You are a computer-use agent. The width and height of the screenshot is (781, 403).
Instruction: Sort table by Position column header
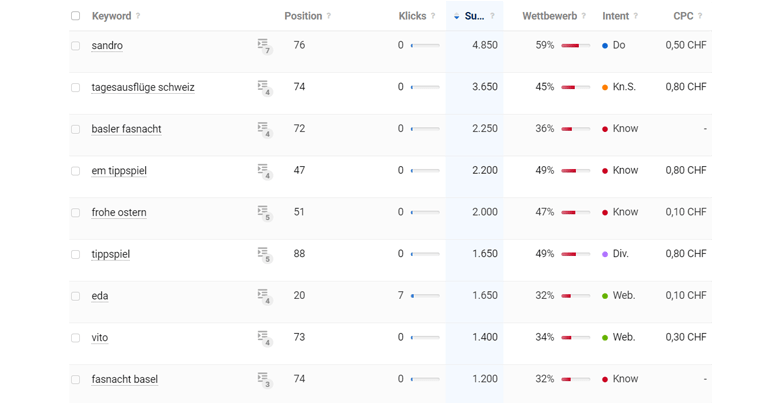pos(303,16)
